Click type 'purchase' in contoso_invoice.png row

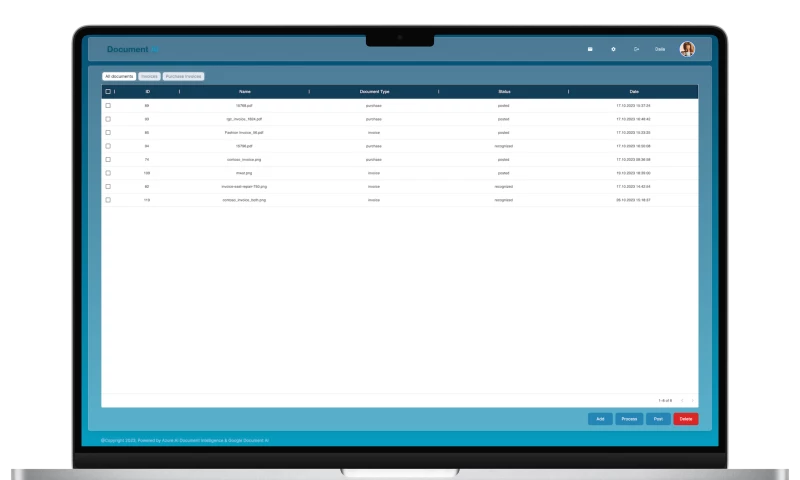click(x=374, y=160)
